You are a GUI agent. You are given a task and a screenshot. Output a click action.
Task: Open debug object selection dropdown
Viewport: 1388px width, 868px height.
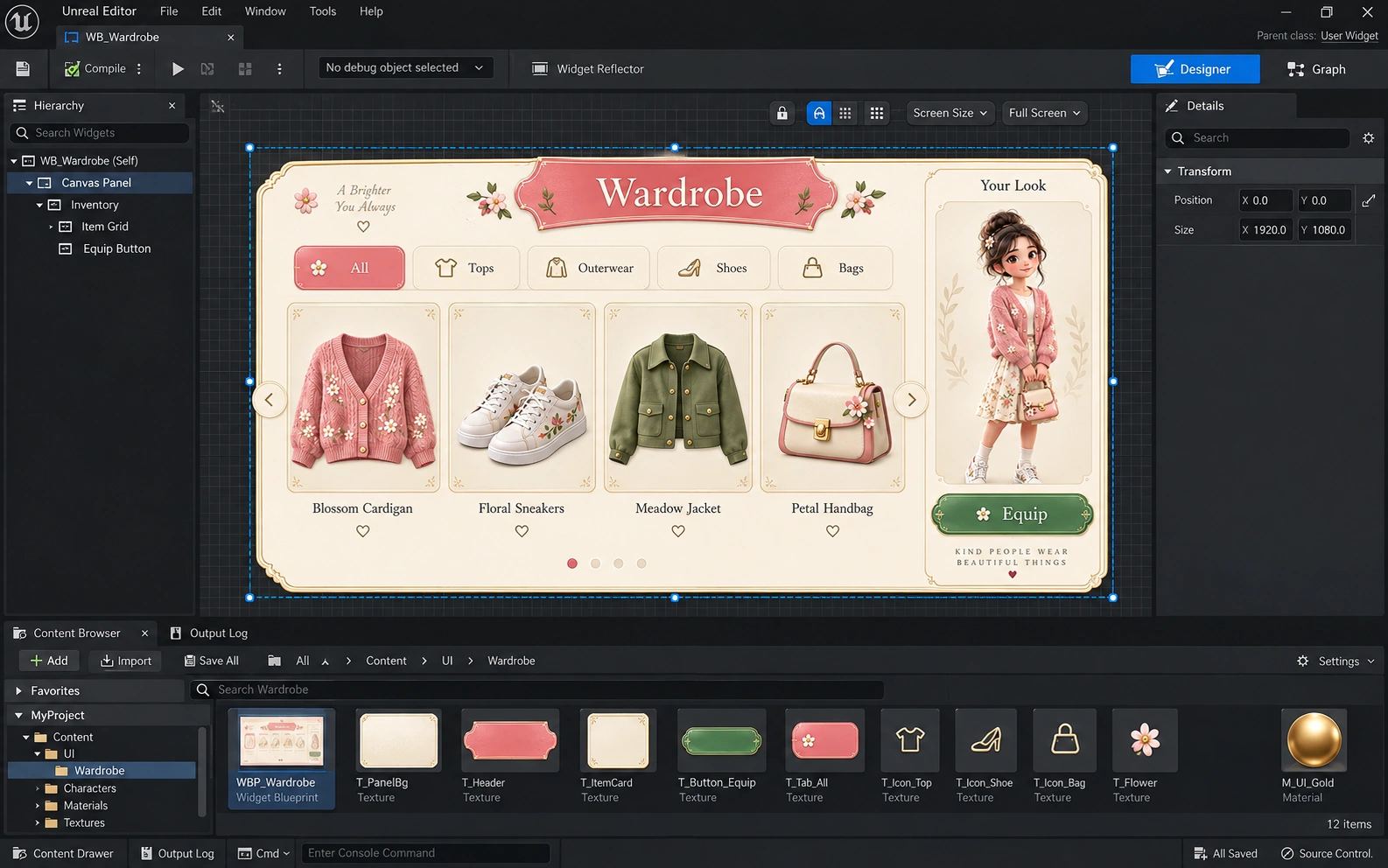tap(404, 67)
